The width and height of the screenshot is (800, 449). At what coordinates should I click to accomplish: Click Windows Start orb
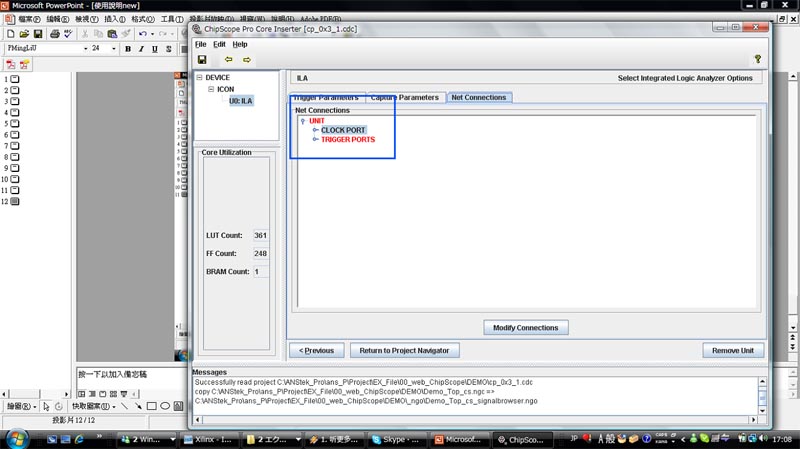[16, 439]
